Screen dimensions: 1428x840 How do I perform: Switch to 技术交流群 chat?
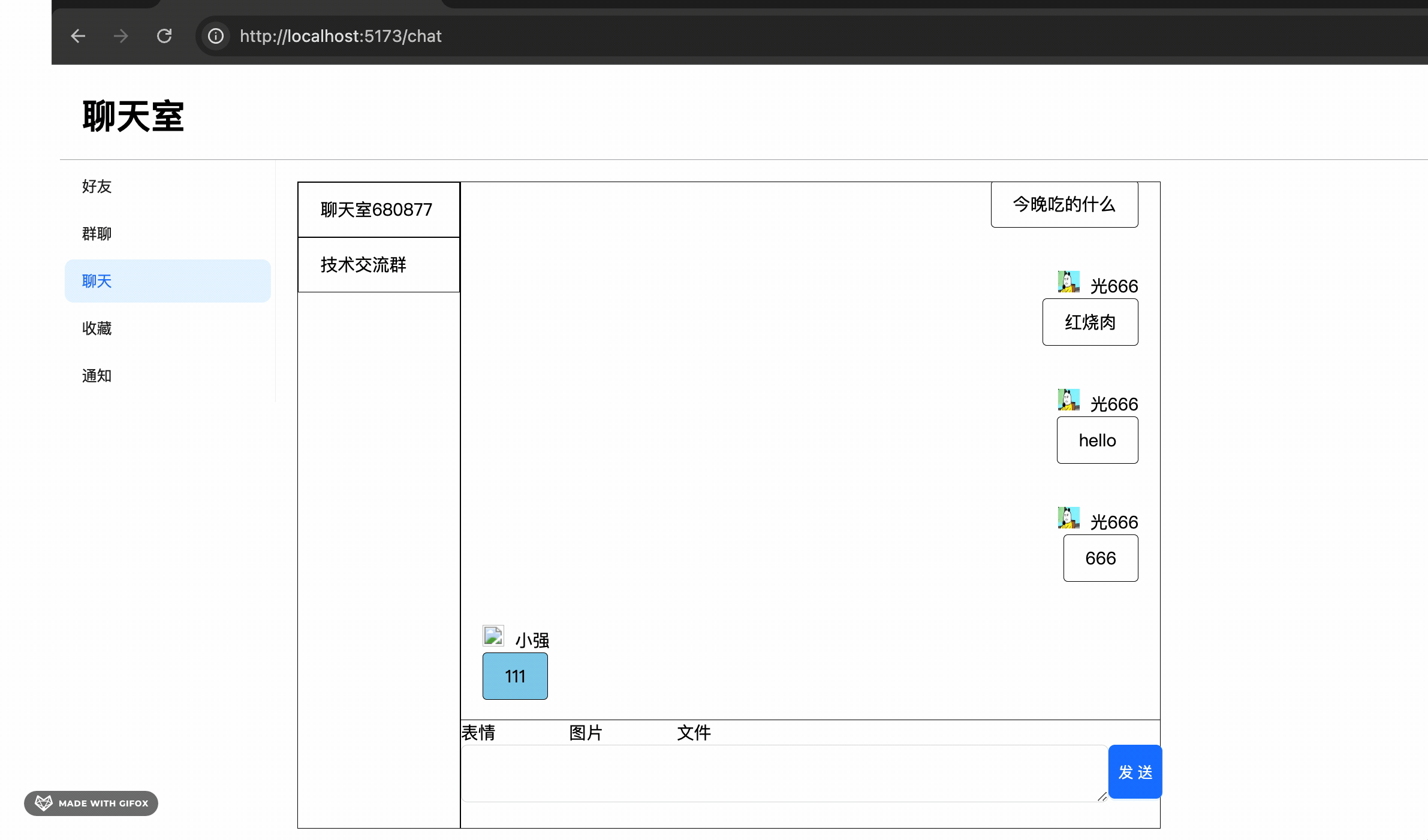(378, 265)
